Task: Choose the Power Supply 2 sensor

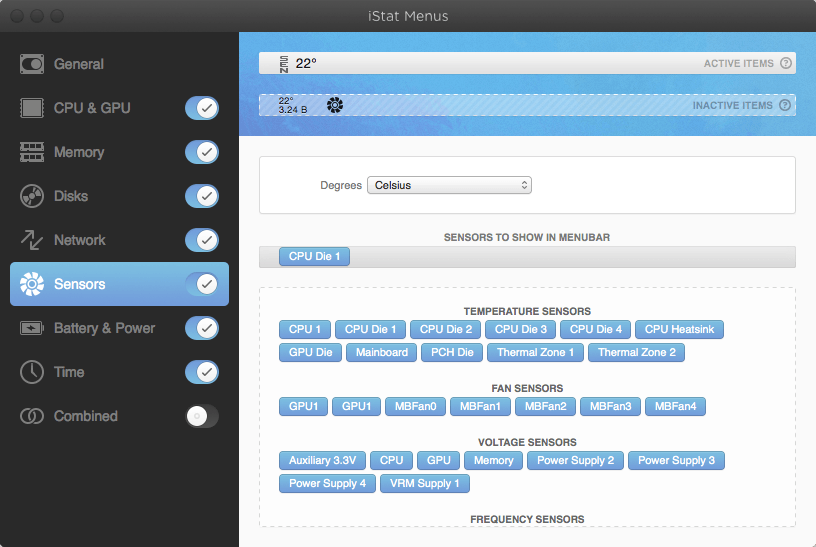Action: [x=575, y=461]
